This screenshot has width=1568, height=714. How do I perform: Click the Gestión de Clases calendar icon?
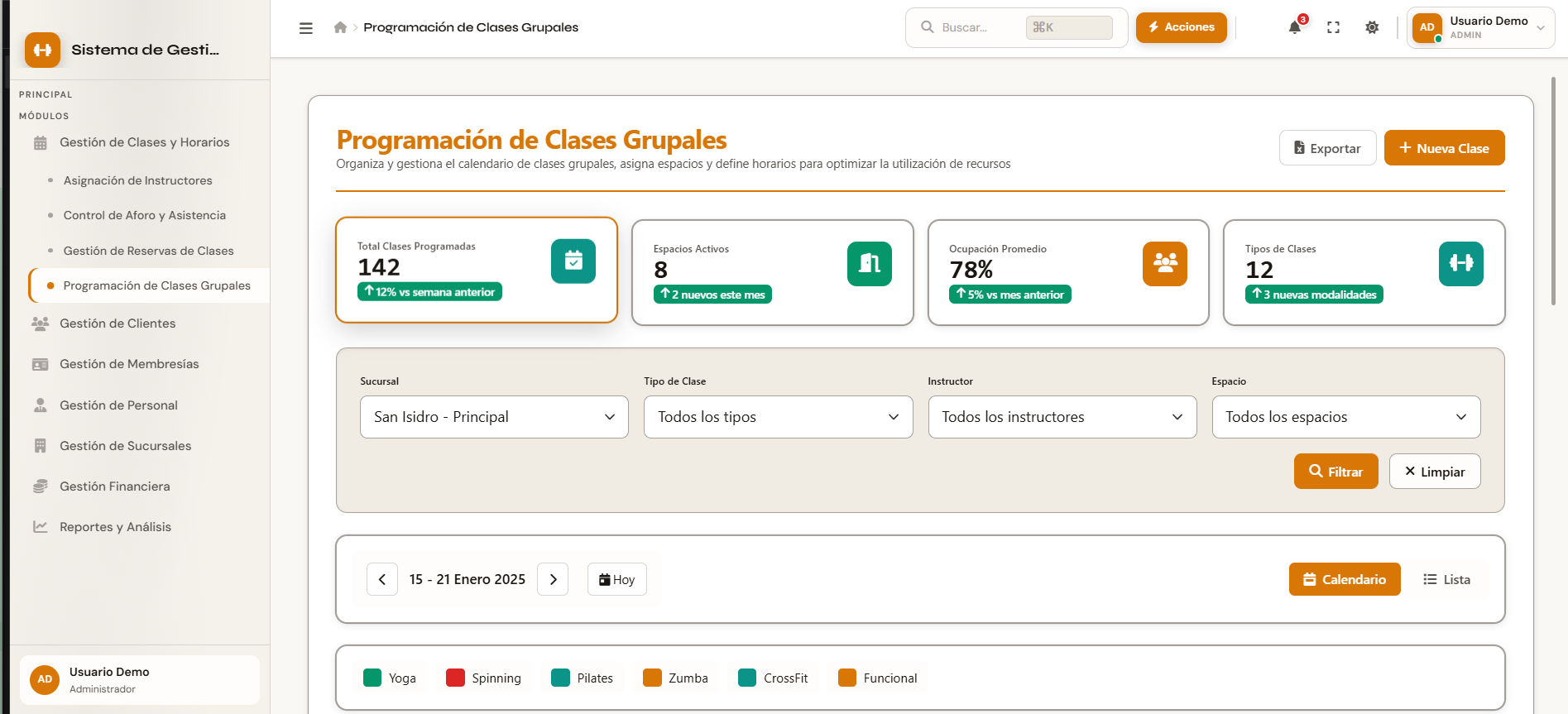[40, 142]
